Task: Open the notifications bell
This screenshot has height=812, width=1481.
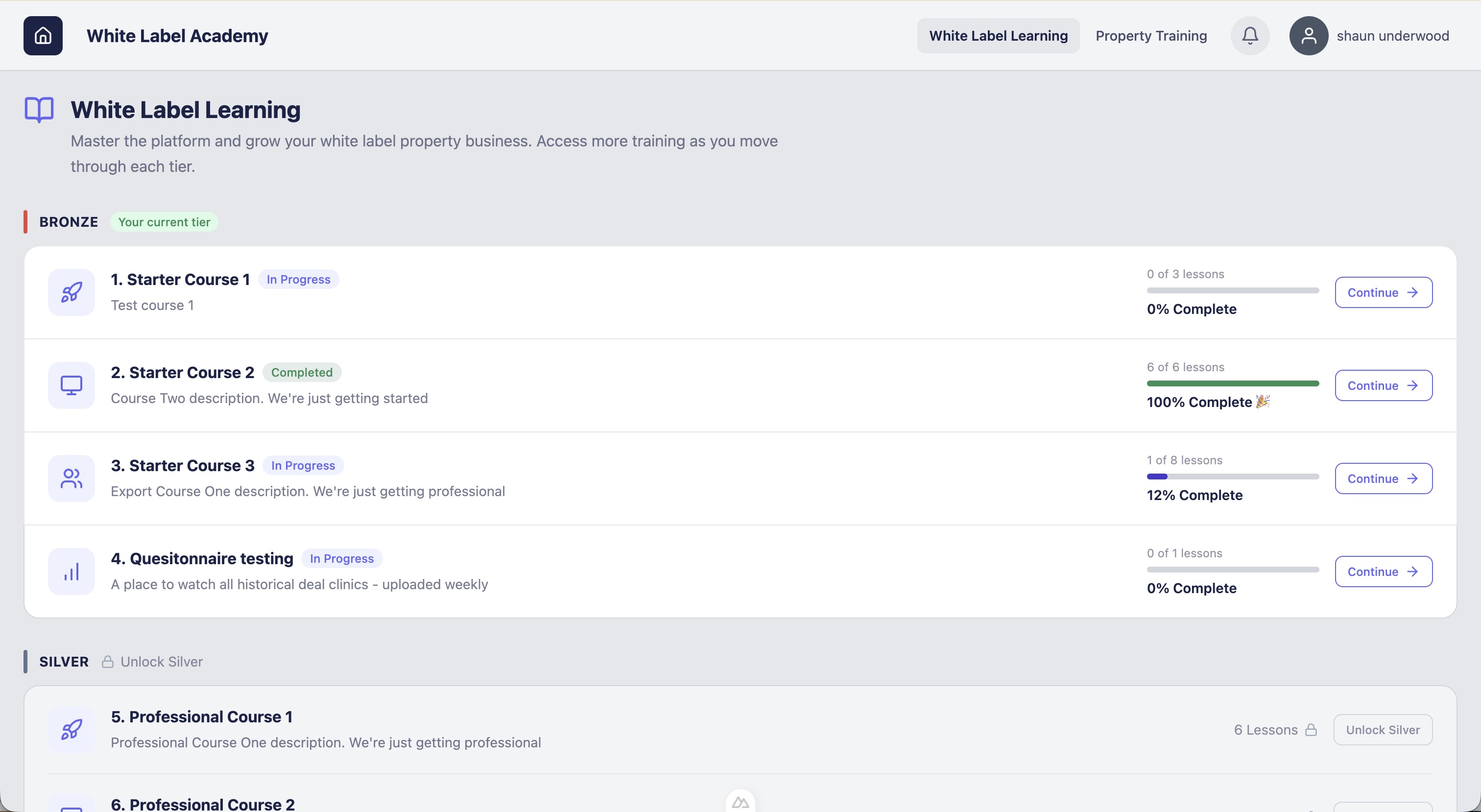Action: pos(1250,36)
